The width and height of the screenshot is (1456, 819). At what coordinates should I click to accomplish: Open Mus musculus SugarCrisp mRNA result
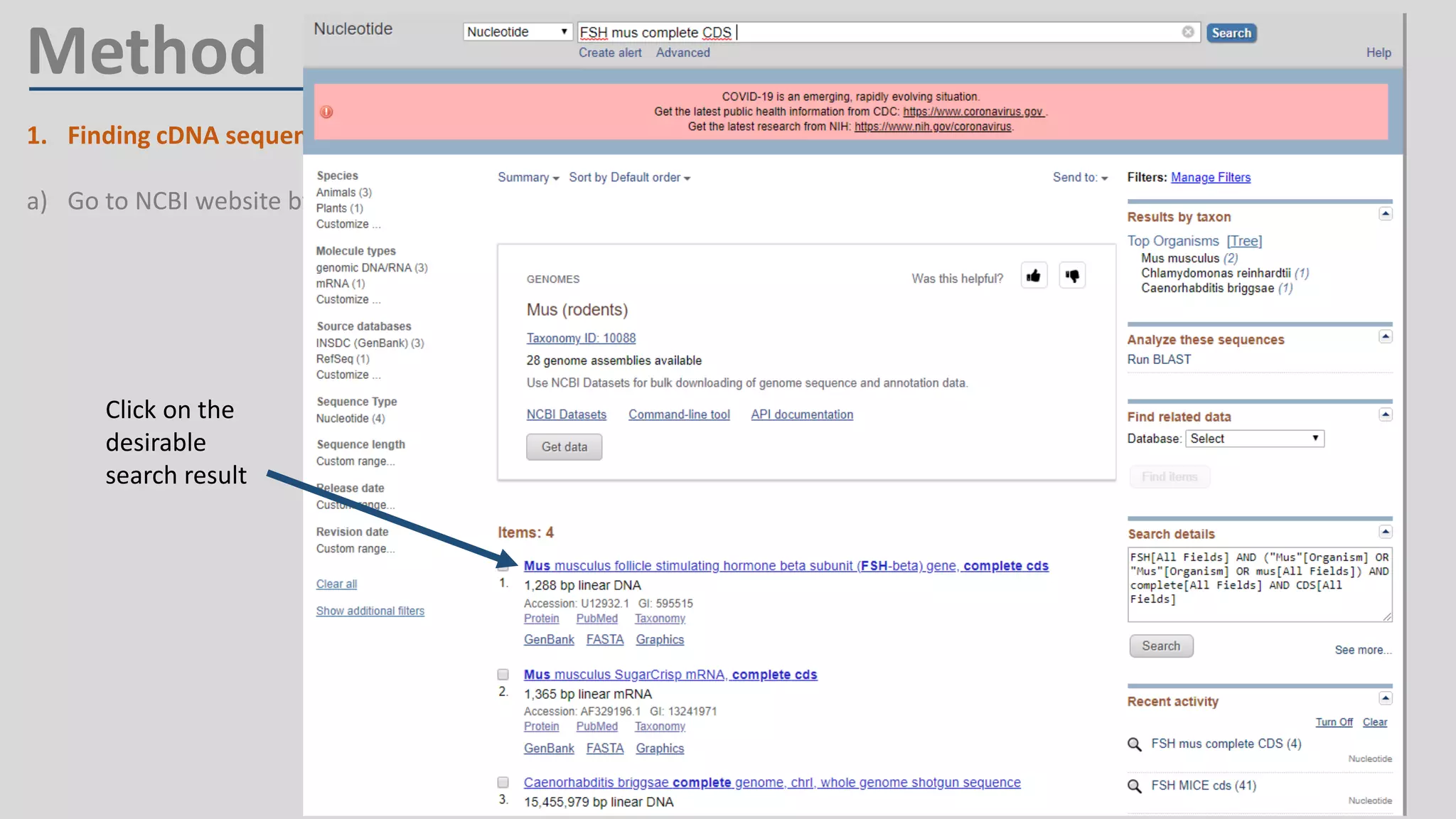(x=670, y=675)
